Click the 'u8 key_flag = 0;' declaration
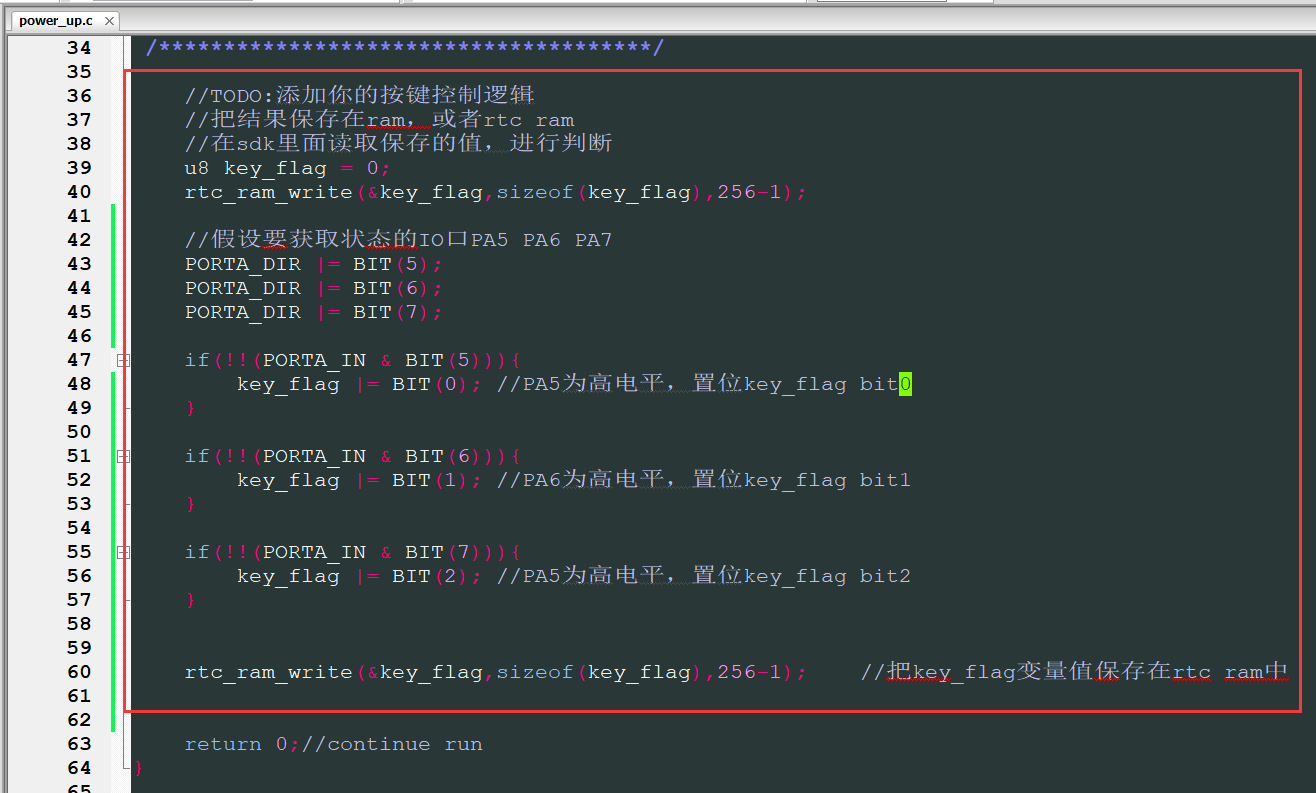 (x=288, y=168)
